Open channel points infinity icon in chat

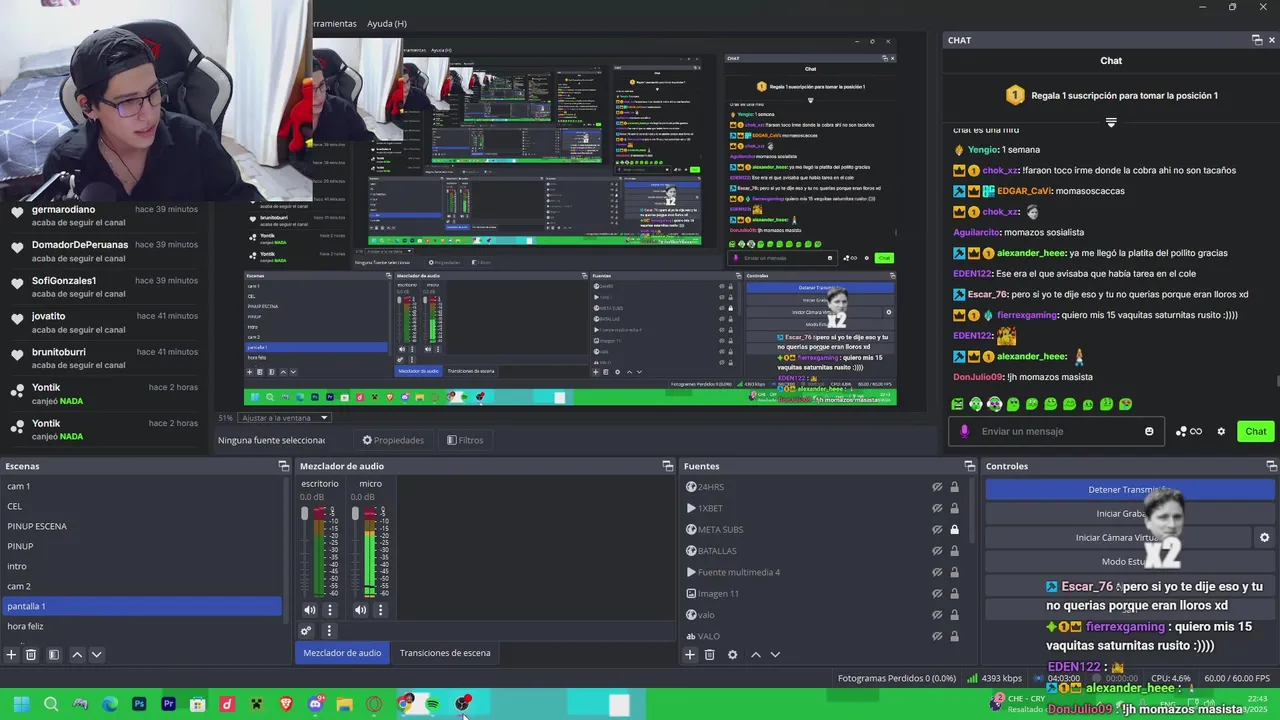[1189, 431]
